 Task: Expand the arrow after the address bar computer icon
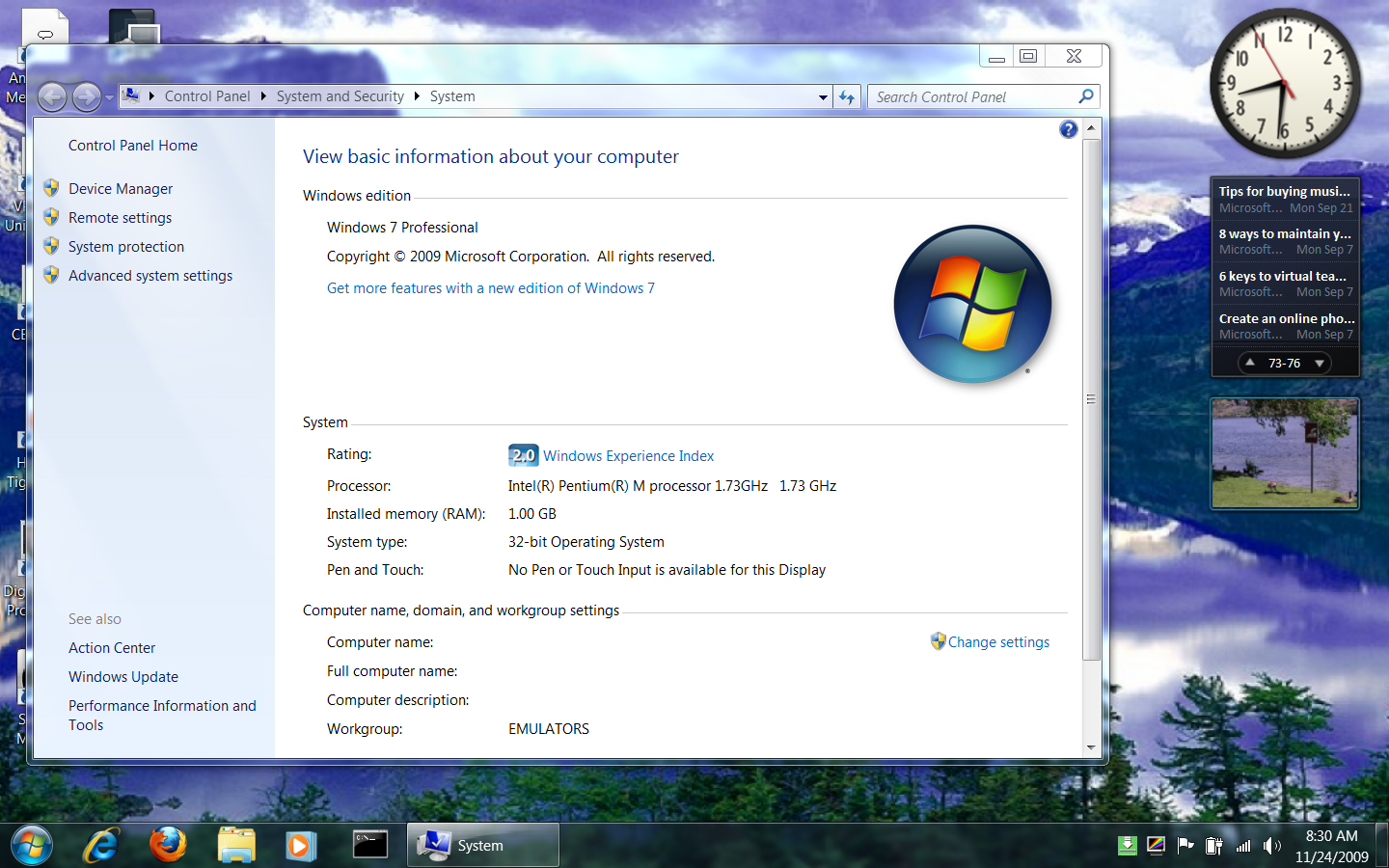[x=151, y=96]
